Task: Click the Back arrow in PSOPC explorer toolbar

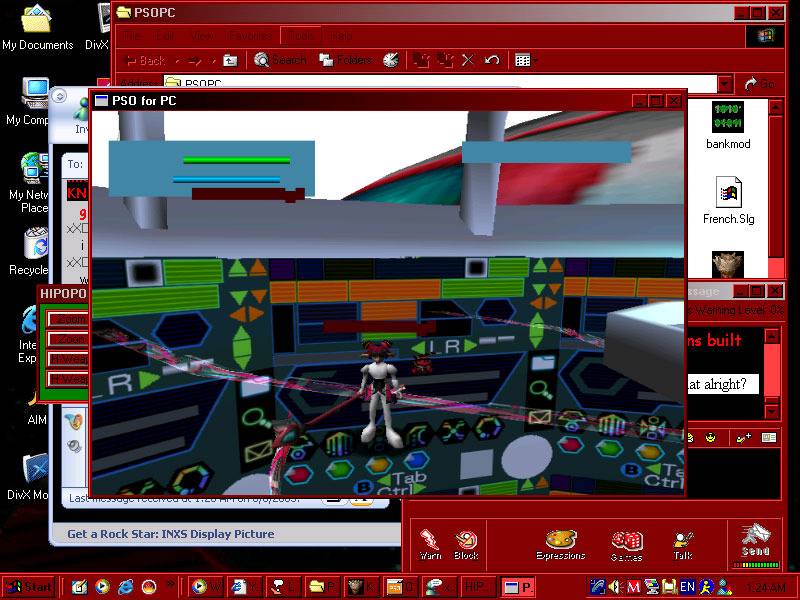Action: 145,61
